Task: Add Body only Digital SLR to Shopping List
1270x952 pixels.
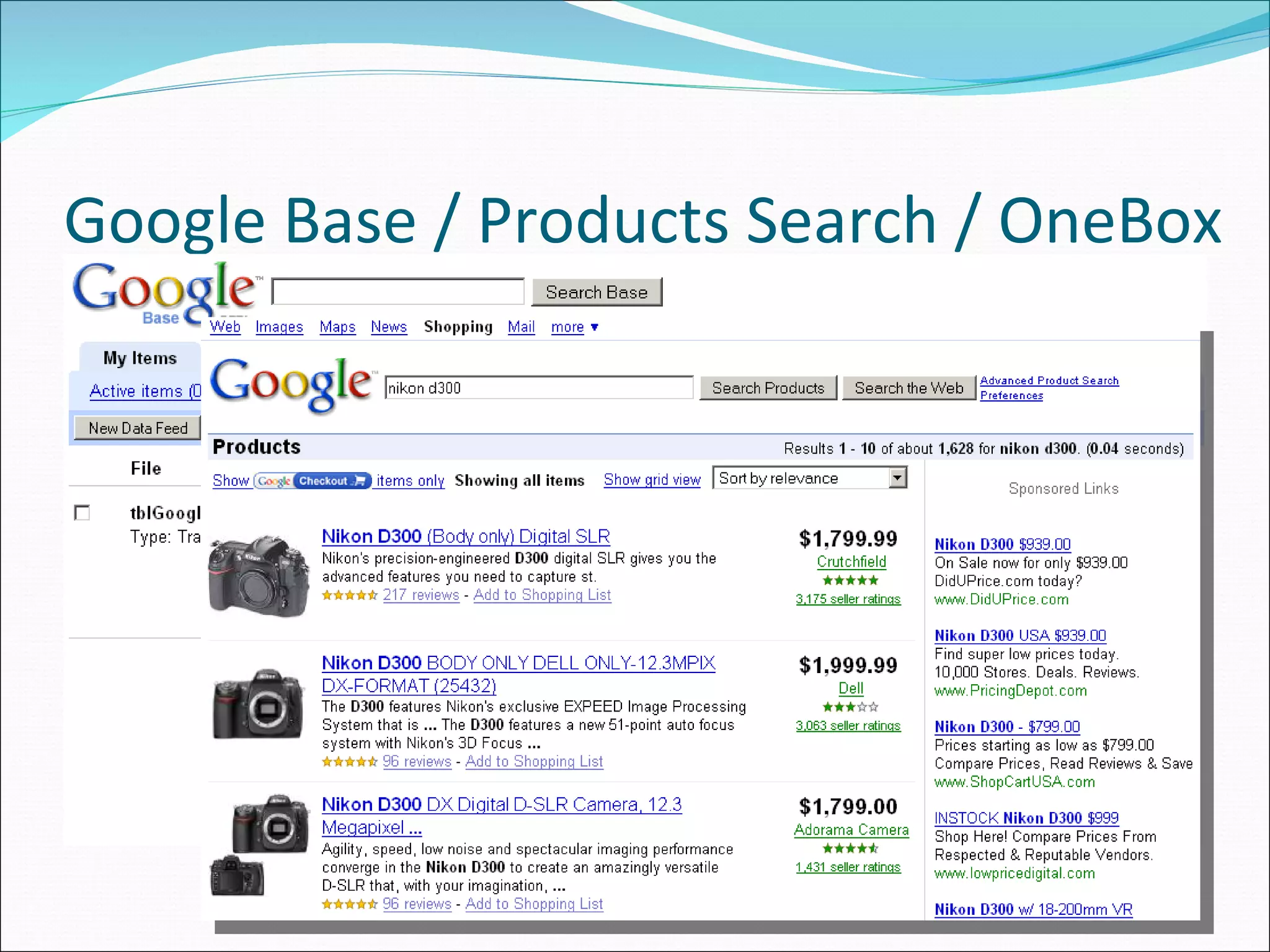Action: click(x=542, y=595)
